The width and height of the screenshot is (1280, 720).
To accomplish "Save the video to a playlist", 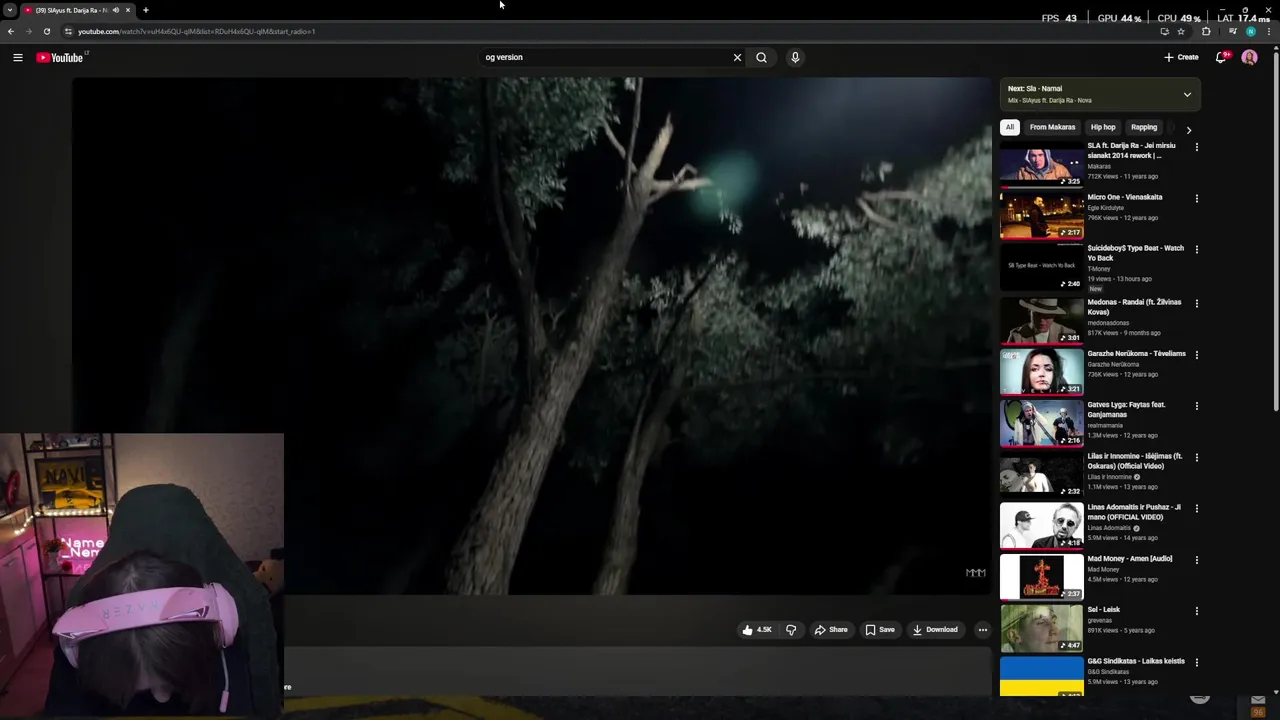I will [880, 630].
